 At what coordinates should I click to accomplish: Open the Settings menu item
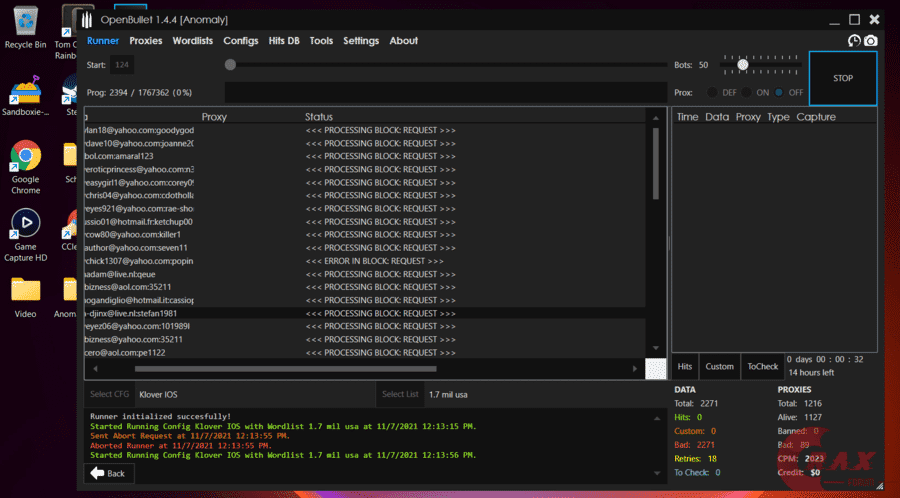(361, 41)
